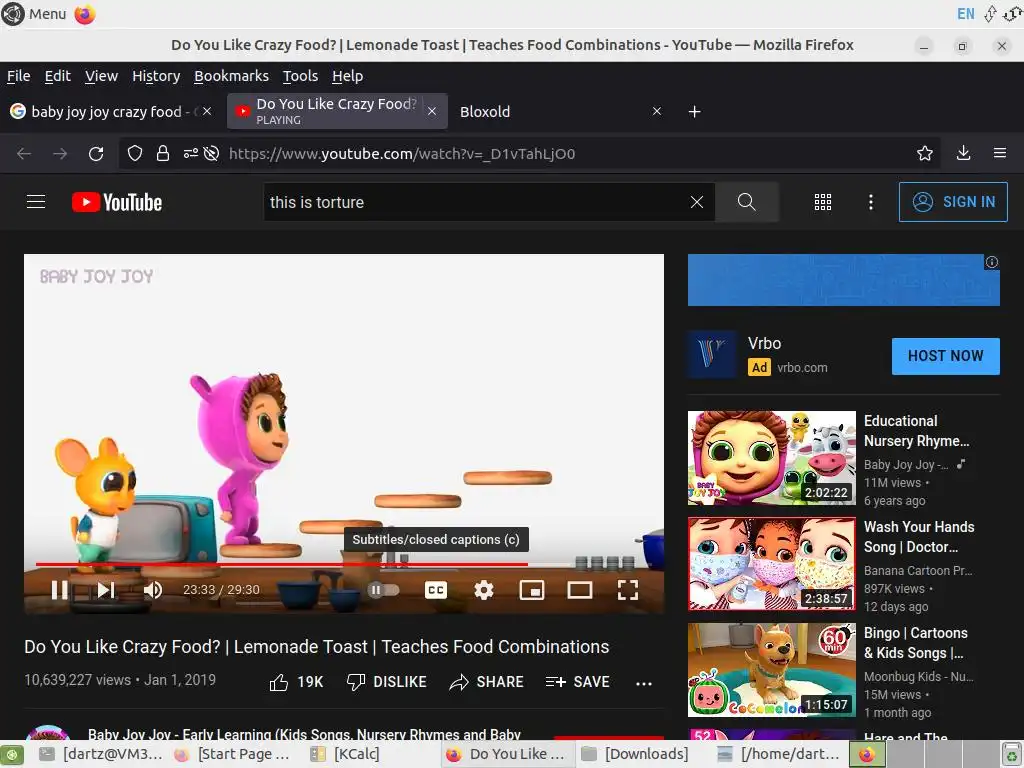This screenshot has width=1024, height=768.
Task: Open YouTube settings three-dot menu
Action: [x=871, y=202]
